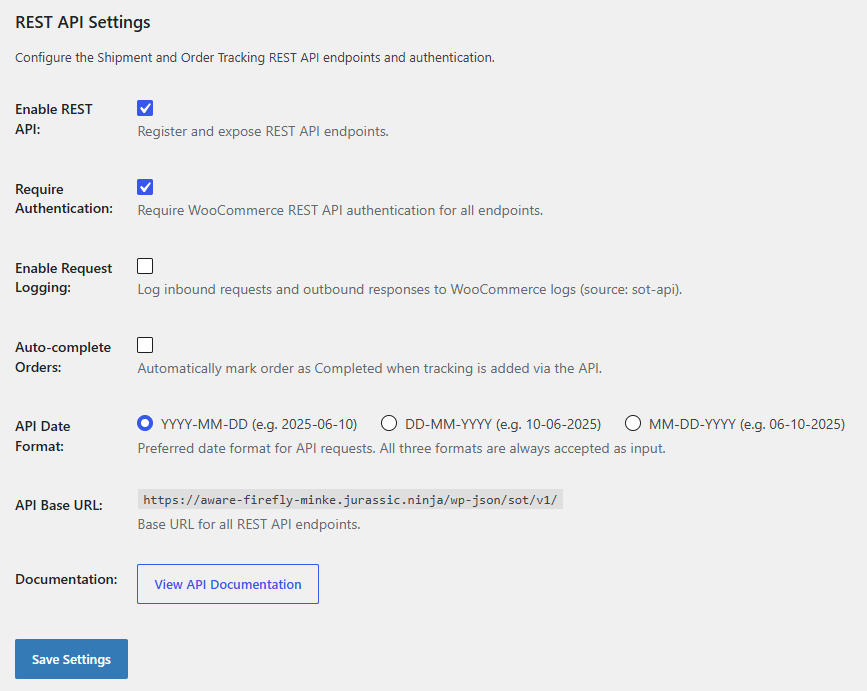867x691 pixels.
Task: Check the Auto-complete Orders checkbox
Action: click(x=145, y=346)
